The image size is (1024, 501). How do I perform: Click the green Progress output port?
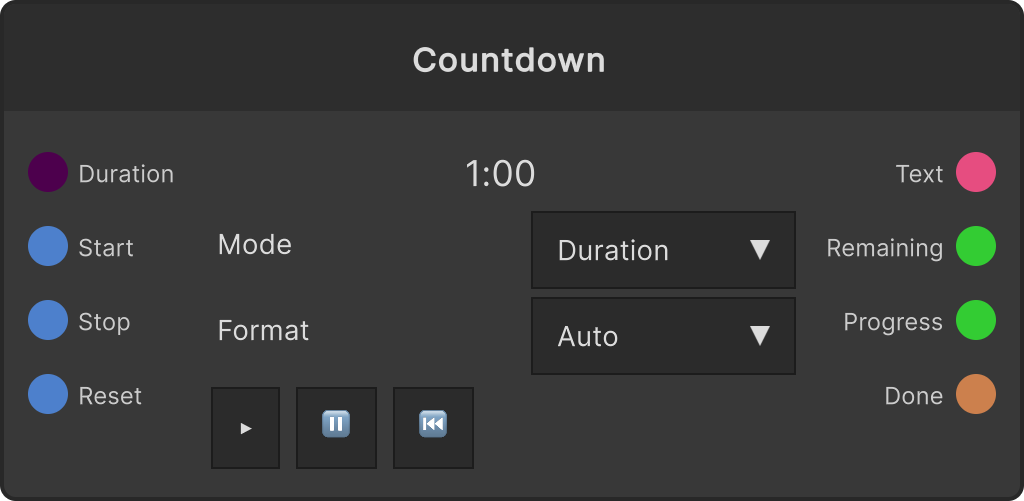tap(976, 320)
